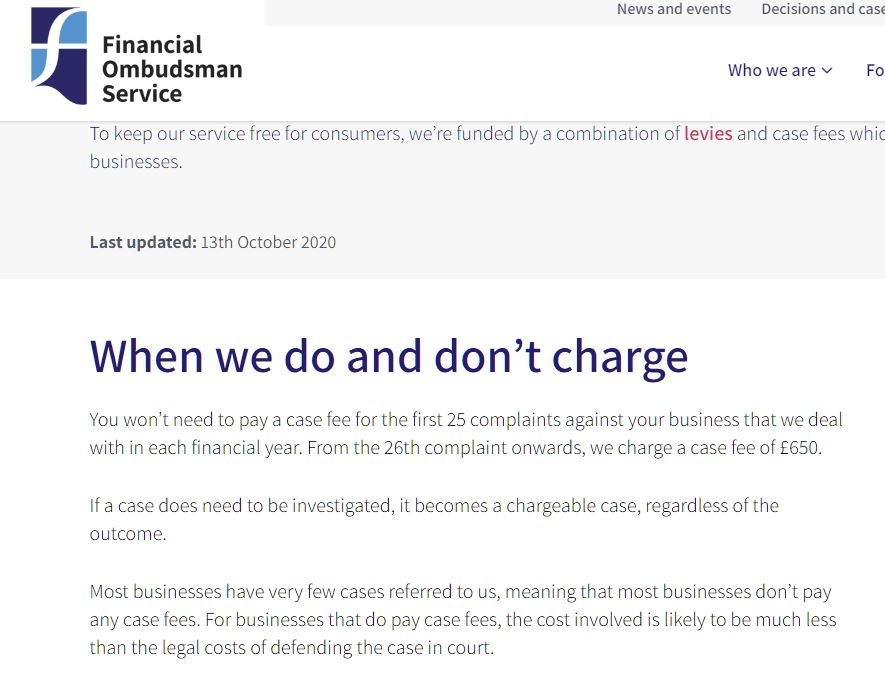Viewport: 885px width, 692px height.
Task: Click the 'outcome.' text line
Action: click(x=128, y=533)
